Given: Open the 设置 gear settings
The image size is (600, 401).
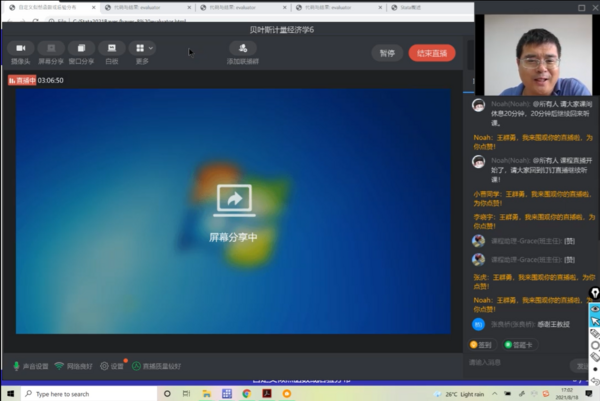Looking at the screenshot, I should coord(112,366).
